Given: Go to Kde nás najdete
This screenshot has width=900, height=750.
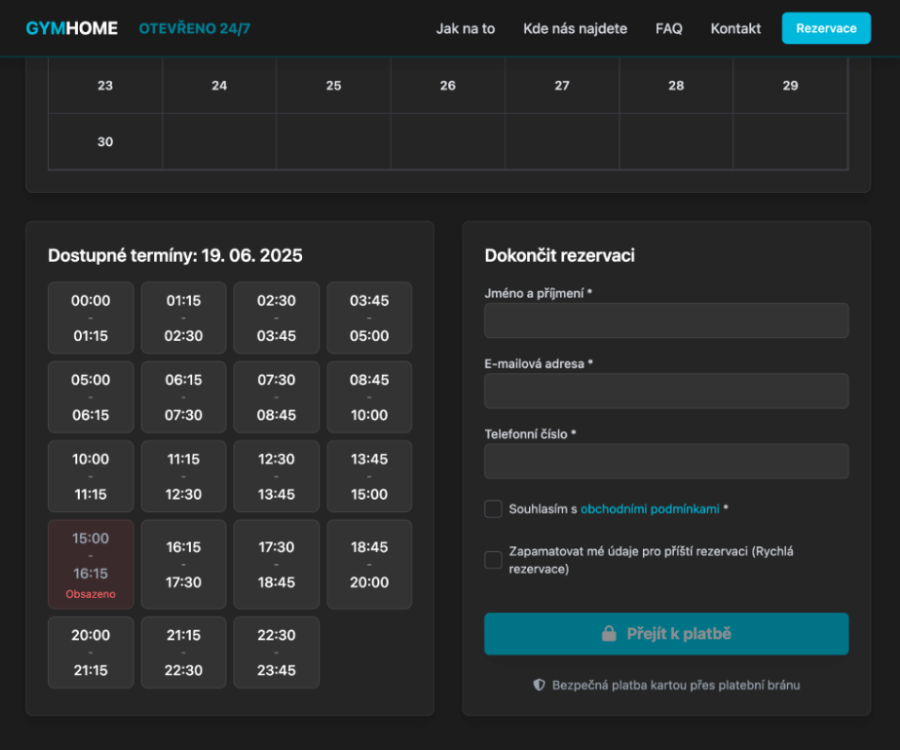Looking at the screenshot, I should pyautogui.click(x=575, y=29).
